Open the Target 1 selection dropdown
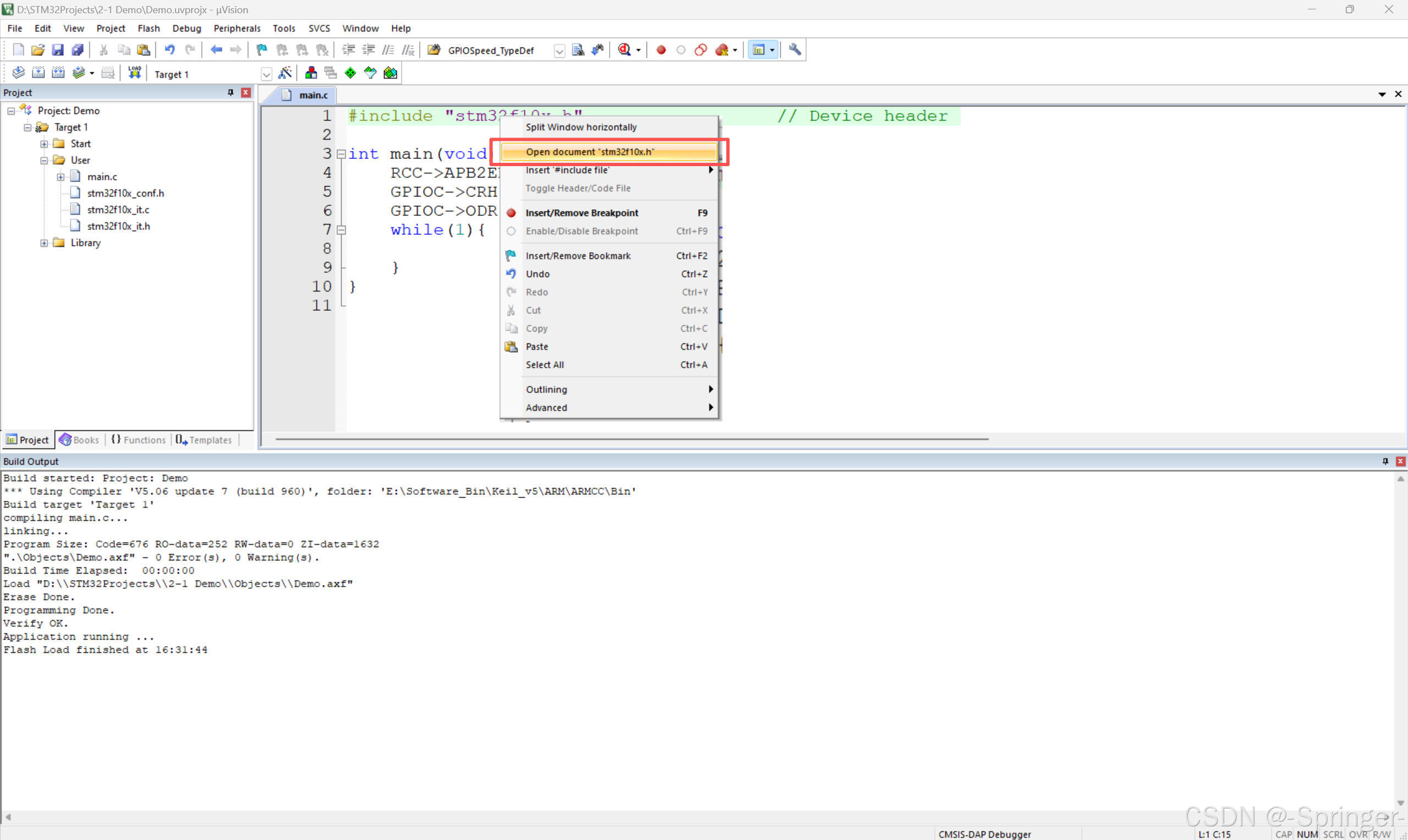This screenshot has height=840, width=1408. (x=266, y=74)
